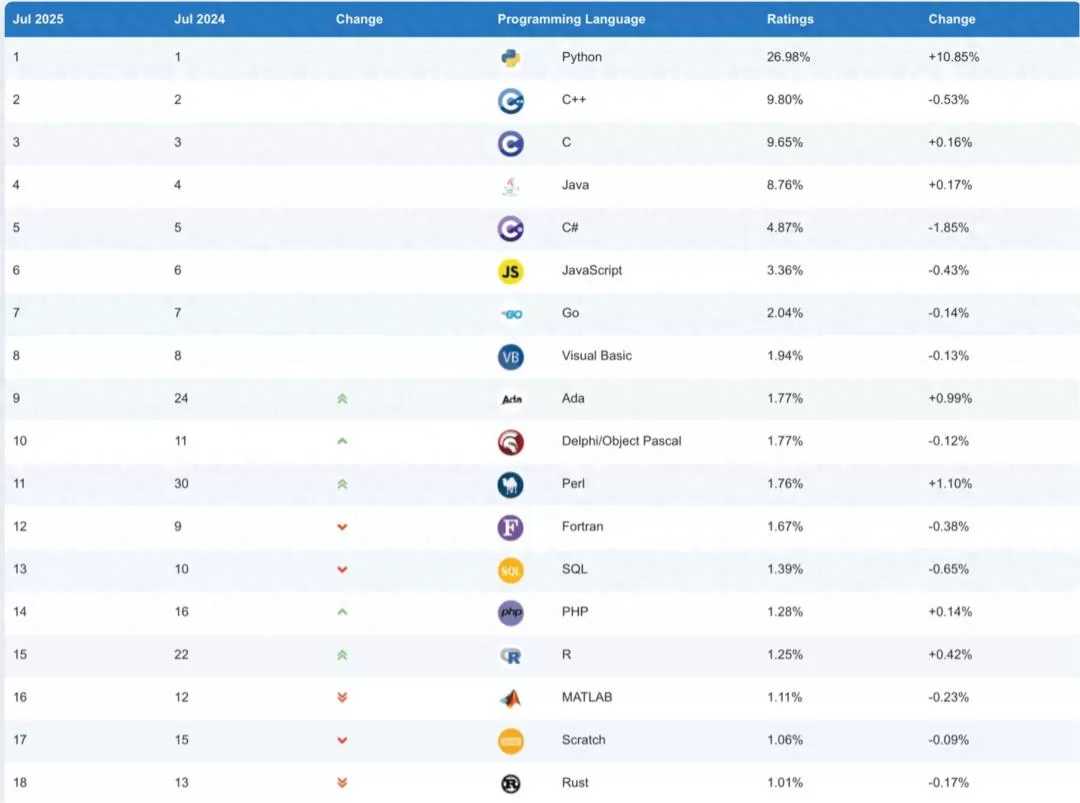
Task: Click the MATLAB logo icon
Action: pos(510,698)
